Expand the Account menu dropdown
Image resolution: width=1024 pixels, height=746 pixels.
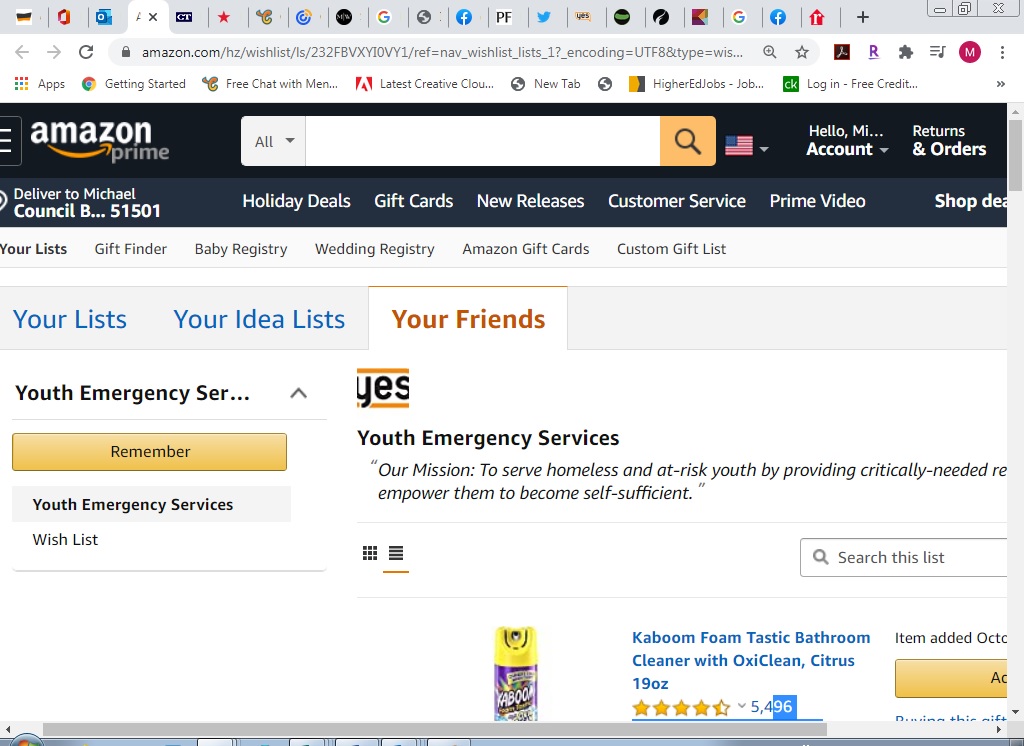(847, 140)
